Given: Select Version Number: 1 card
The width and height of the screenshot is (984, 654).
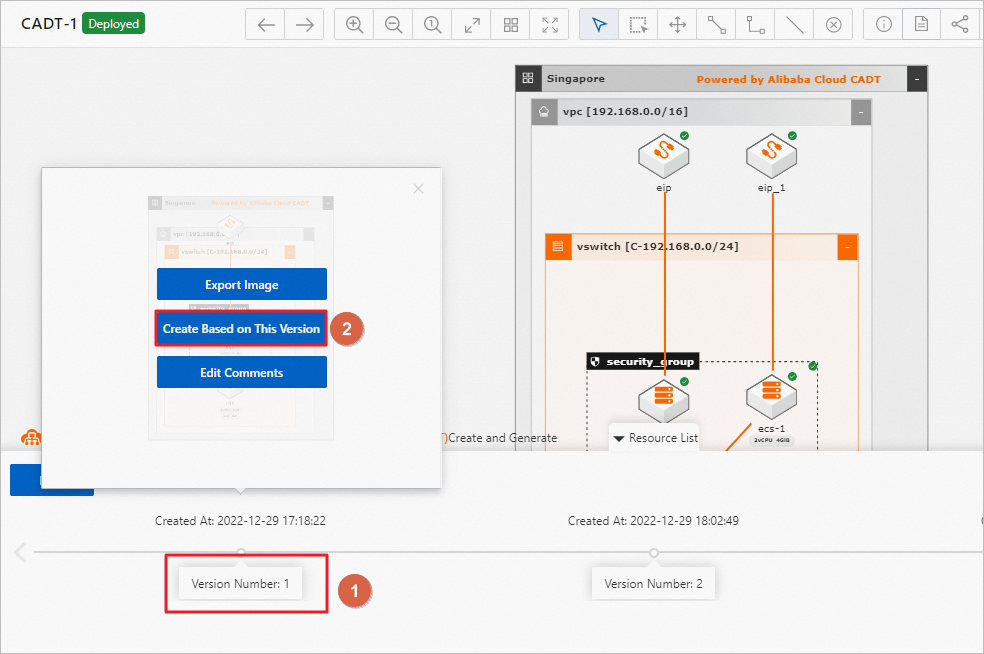Looking at the screenshot, I should click(x=240, y=584).
